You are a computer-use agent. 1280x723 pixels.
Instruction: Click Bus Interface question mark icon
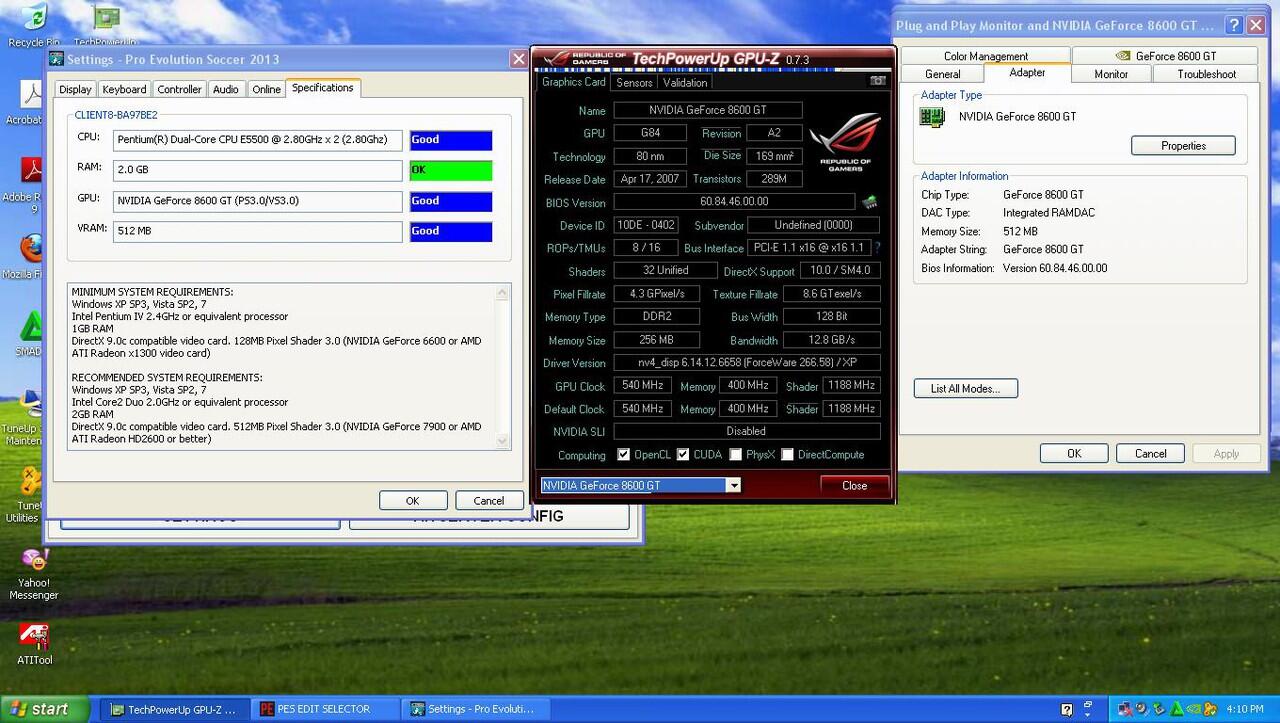(x=877, y=248)
